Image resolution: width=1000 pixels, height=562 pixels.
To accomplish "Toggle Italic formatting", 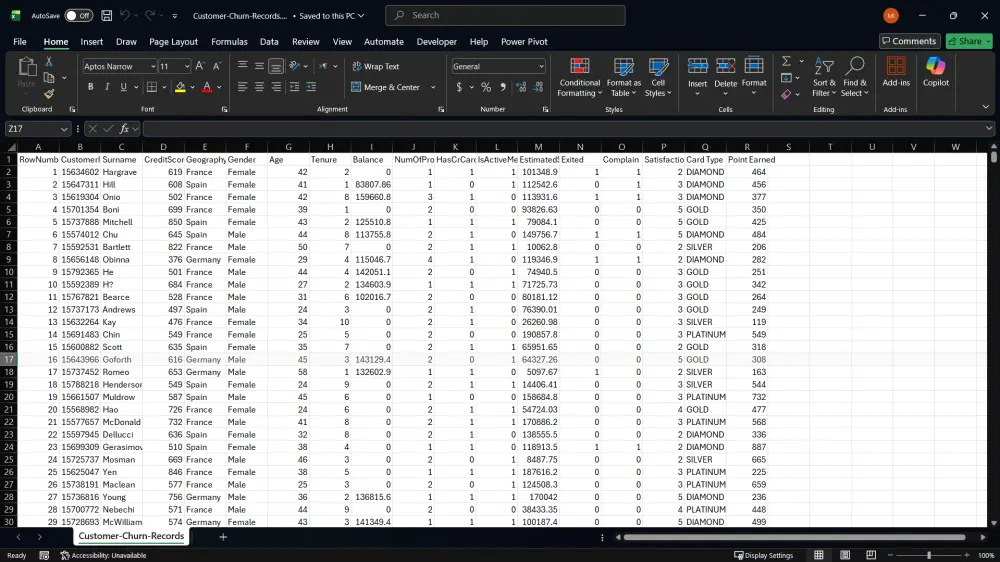I will point(107,87).
